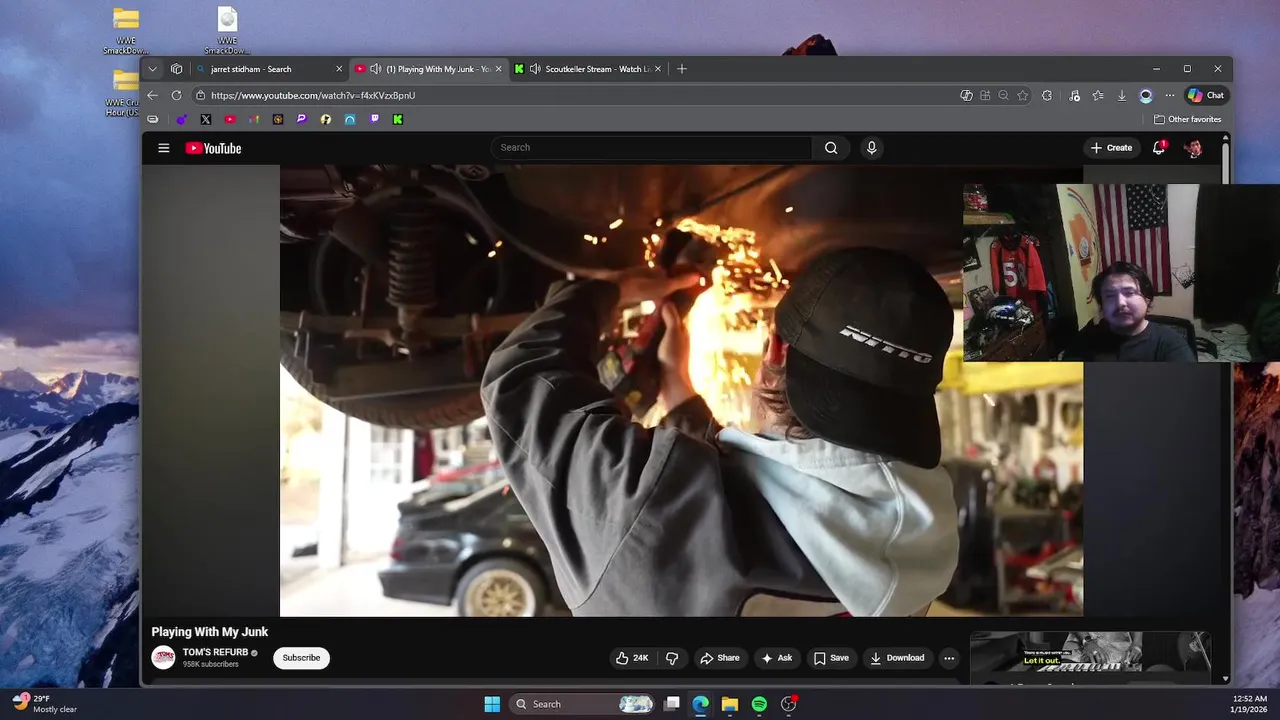Open the workspaces icon beside tabs
The width and height of the screenshot is (1280, 720).
(176, 69)
